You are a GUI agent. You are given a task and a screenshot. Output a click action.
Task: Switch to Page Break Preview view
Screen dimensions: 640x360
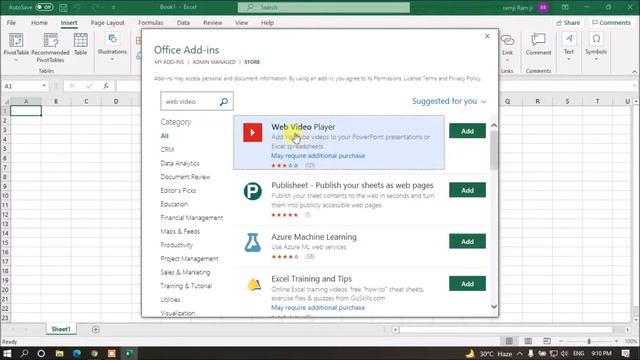[x=547, y=341]
